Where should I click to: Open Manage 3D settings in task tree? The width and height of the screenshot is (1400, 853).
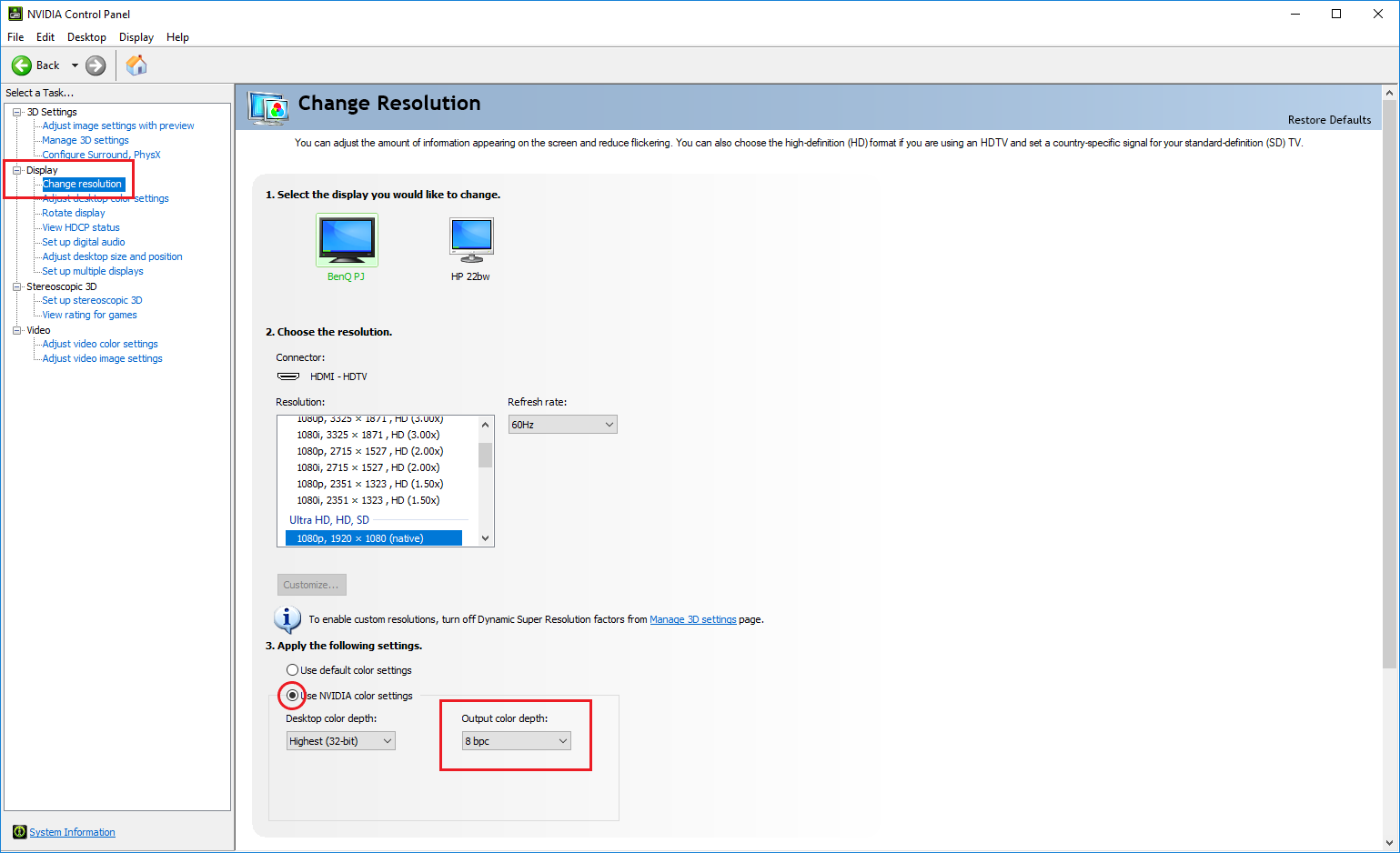click(x=86, y=140)
